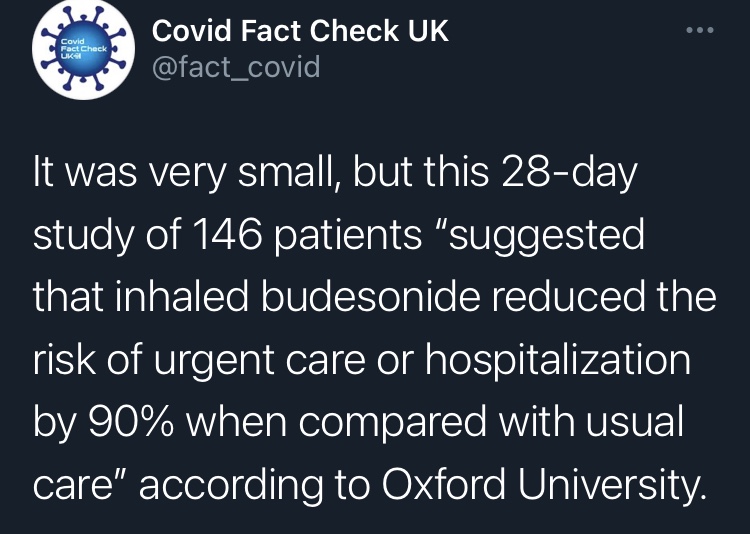The width and height of the screenshot is (750, 534).
Task: Click the number 146 in tweet
Action: [x=229, y=235]
